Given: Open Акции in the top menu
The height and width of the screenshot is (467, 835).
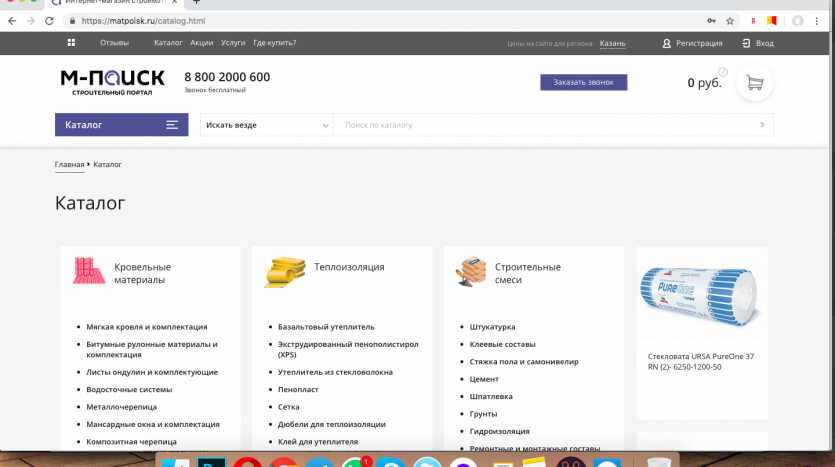Looking at the screenshot, I should pyautogui.click(x=202, y=43).
